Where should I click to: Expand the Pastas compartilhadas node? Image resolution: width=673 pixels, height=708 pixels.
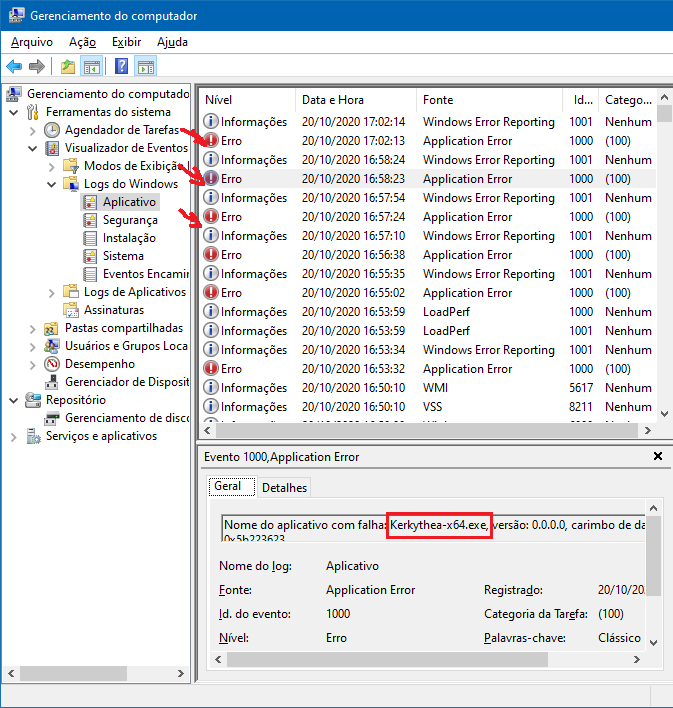pos(33,329)
